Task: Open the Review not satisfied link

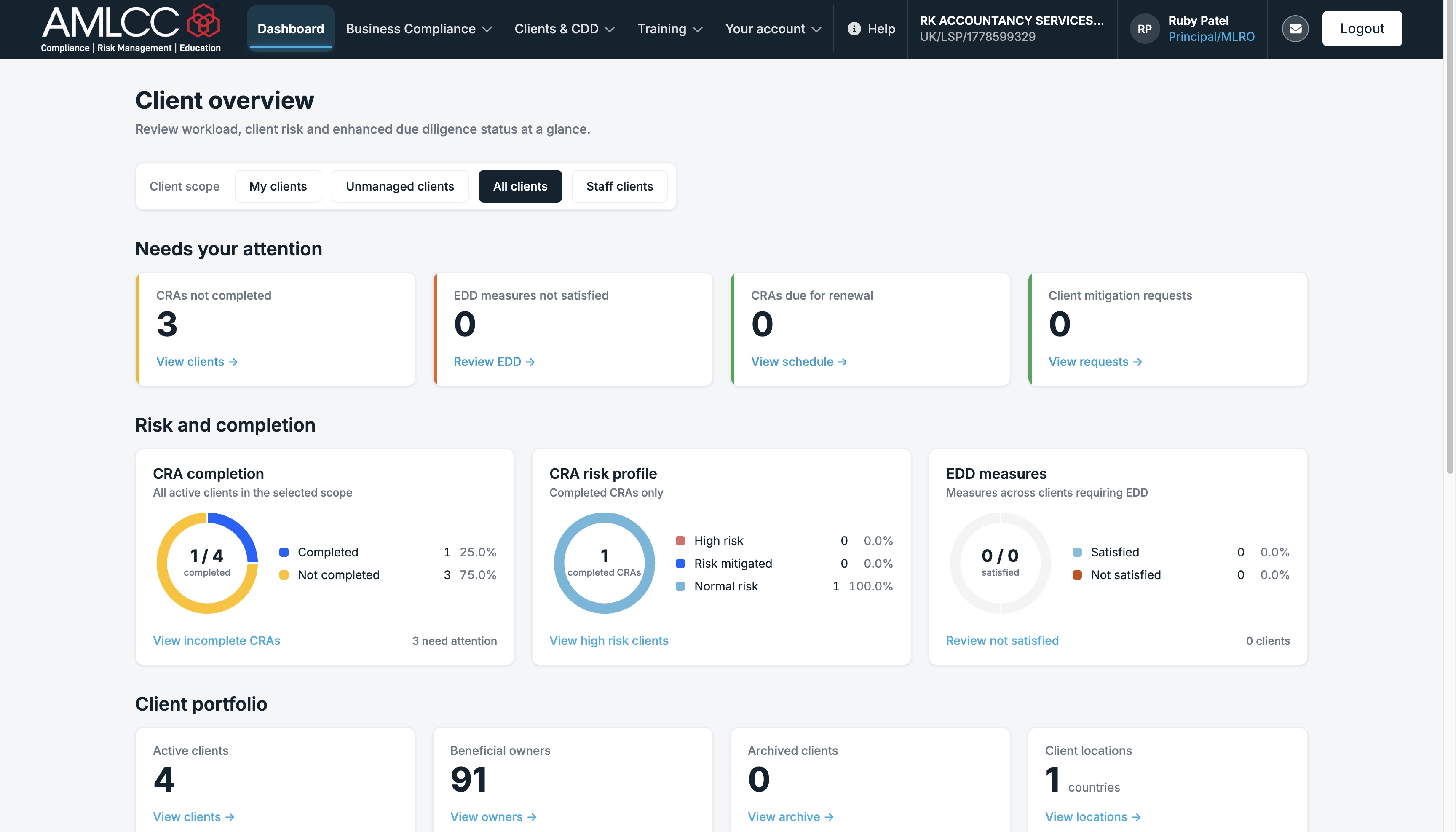Action: (x=1002, y=641)
